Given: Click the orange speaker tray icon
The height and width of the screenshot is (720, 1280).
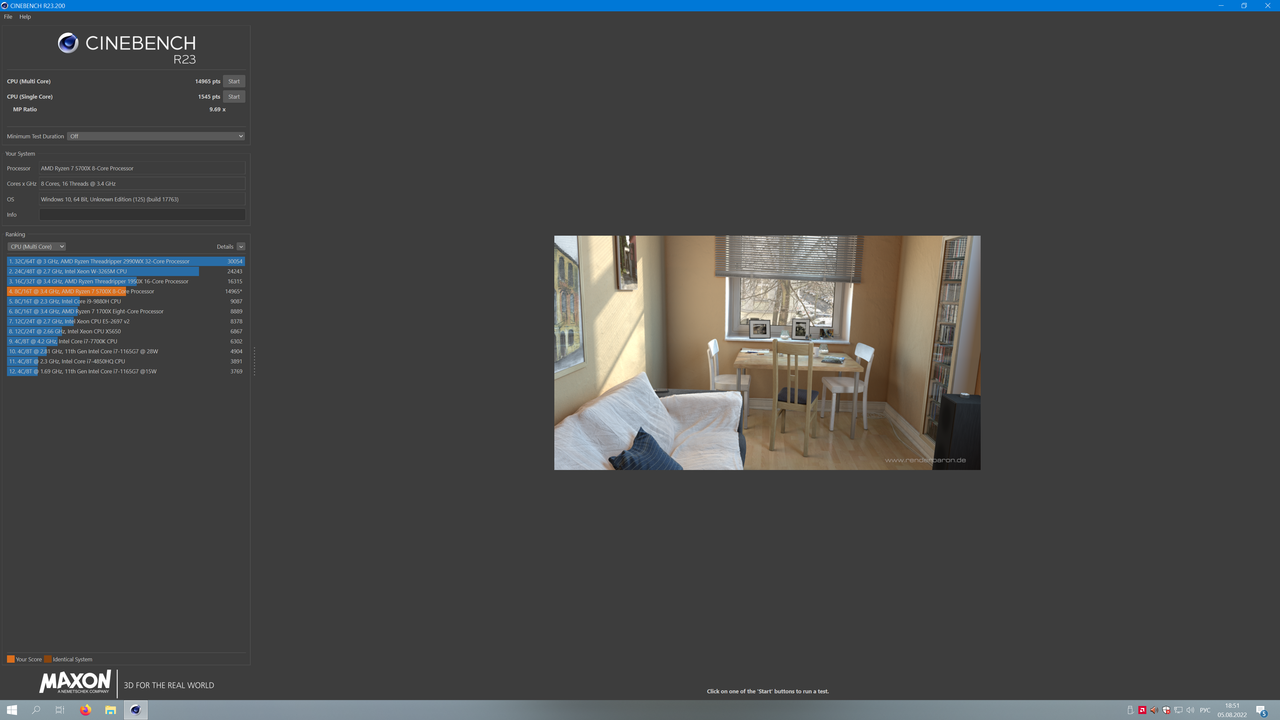Looking at the screenshot, I should (x=1154, y=710).
